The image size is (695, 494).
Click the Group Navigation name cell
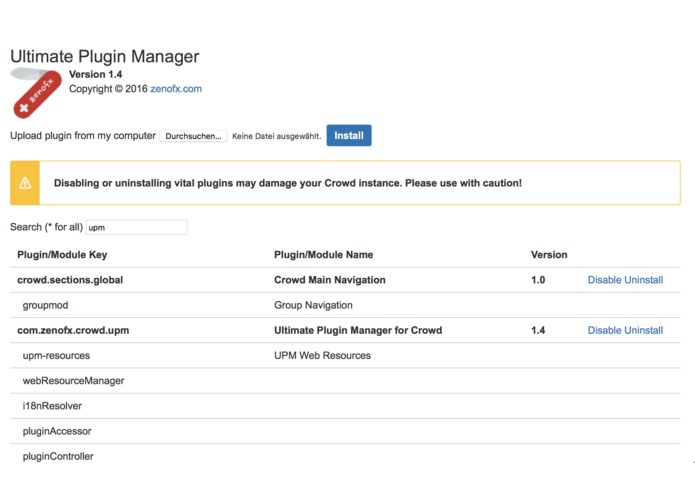(313, 305)
